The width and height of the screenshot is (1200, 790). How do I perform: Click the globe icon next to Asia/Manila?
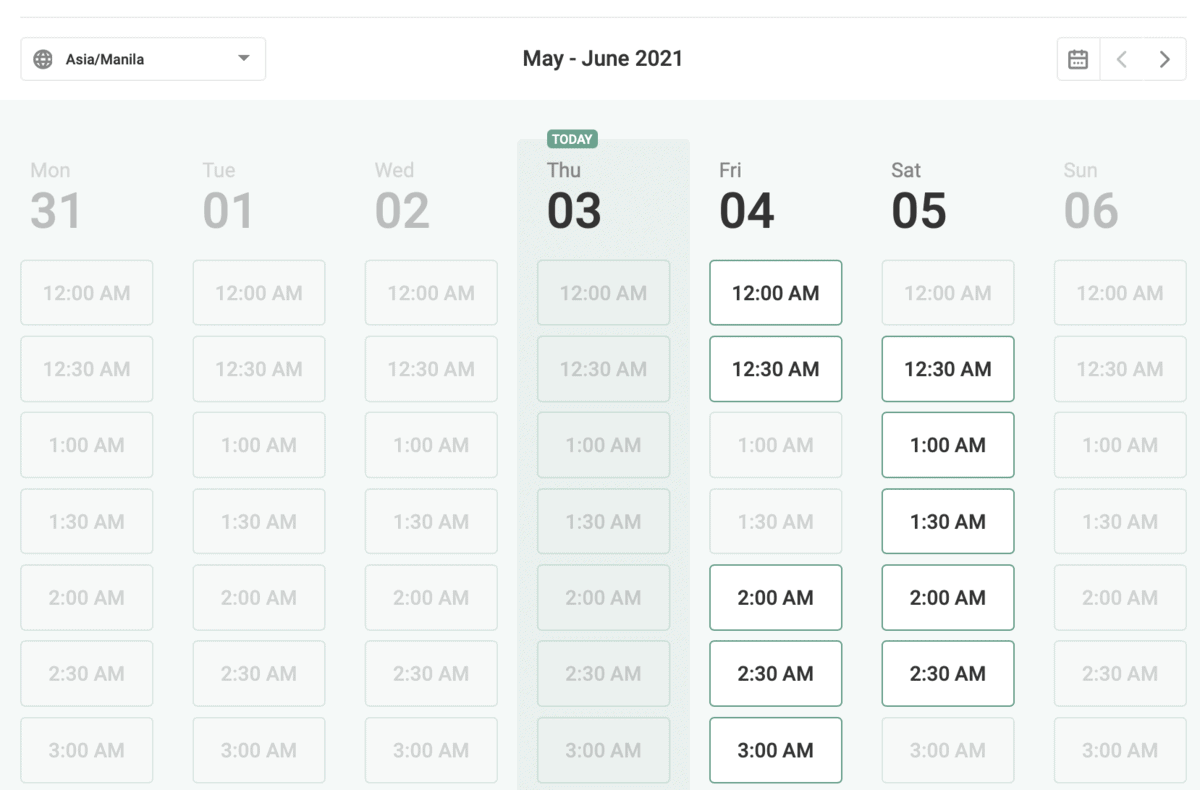click(40, 59)
